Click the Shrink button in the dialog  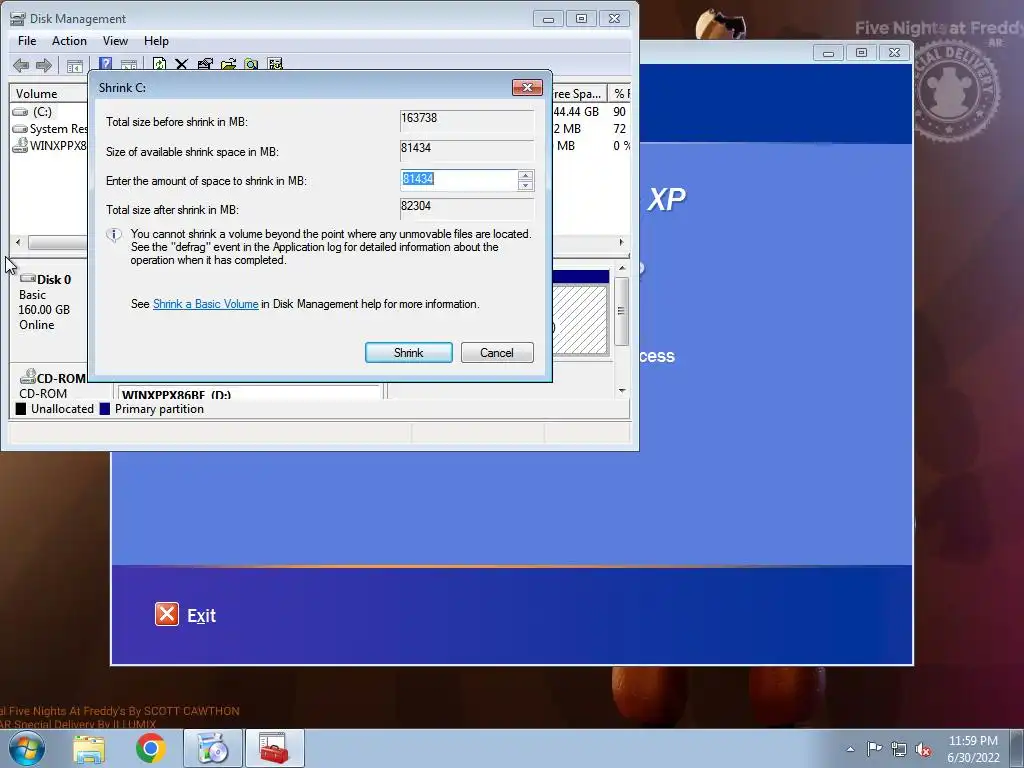click(409, 353)
